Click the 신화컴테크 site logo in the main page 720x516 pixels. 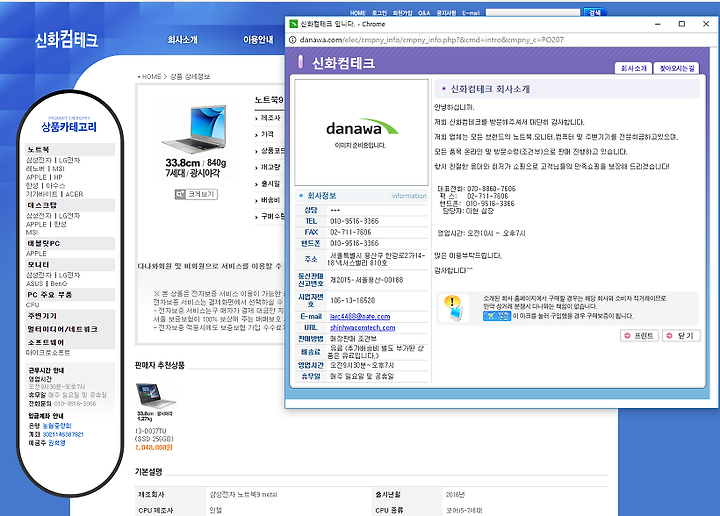coord(66,40)
